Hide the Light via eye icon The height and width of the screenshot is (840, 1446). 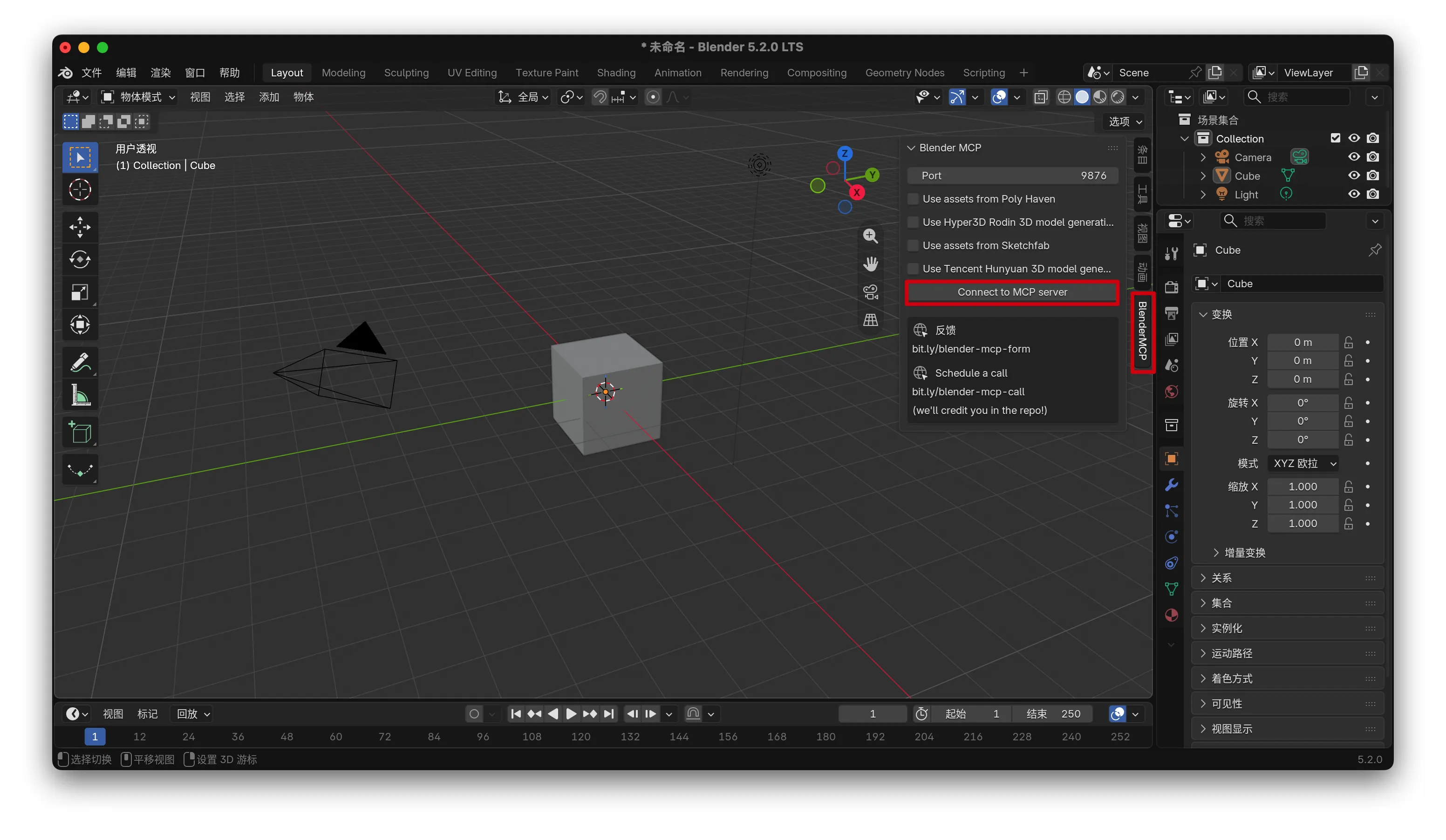(1354, 194)
